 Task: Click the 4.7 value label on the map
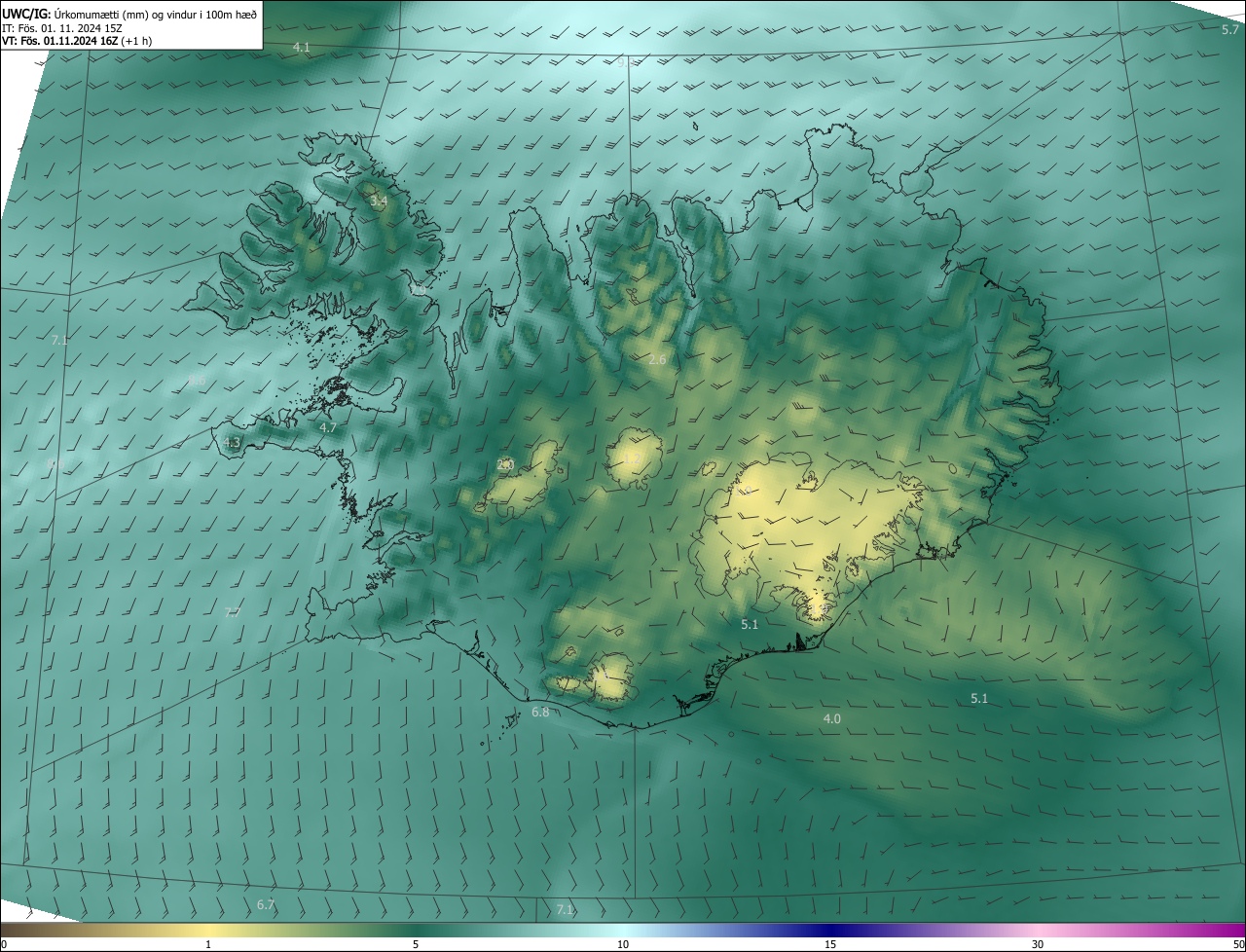pos(328,427)
